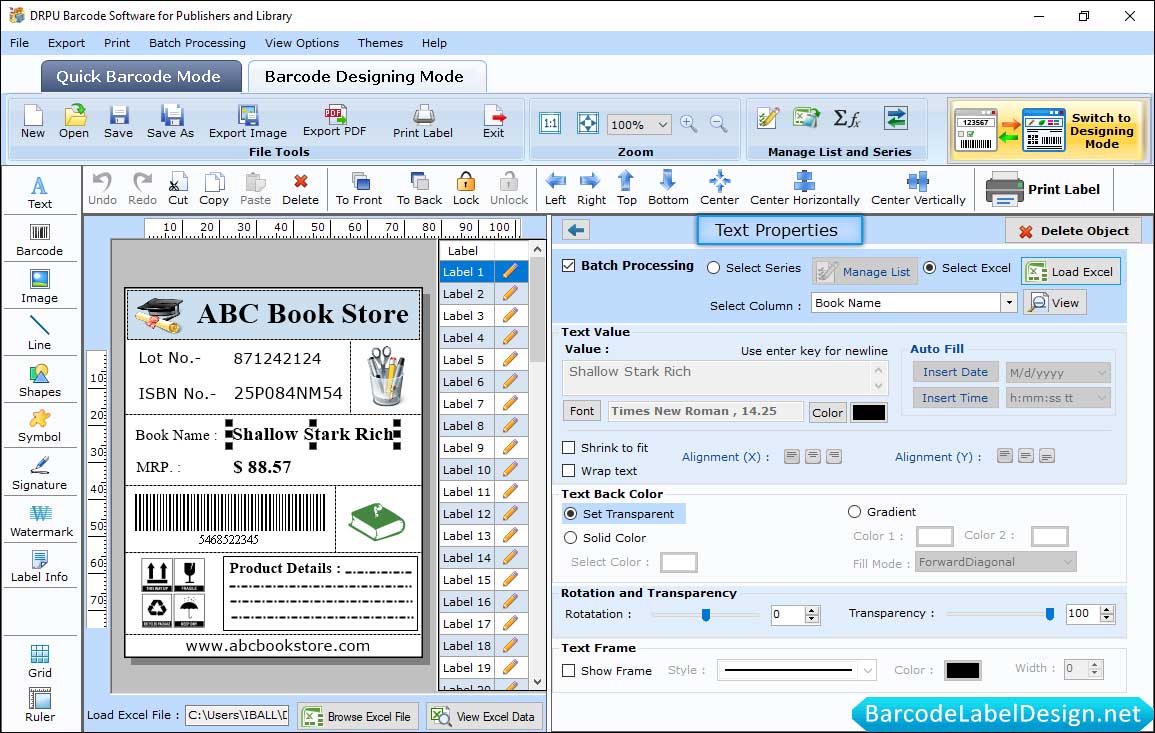Enable Show Frame checkbox

[x=569, y=670]
